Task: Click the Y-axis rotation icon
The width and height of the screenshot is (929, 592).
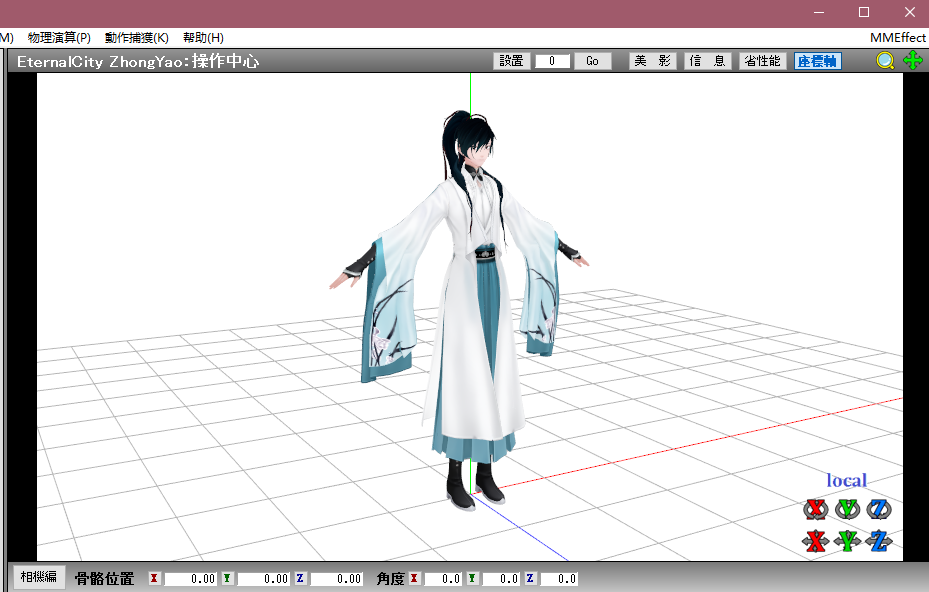Action: (x=848, y=510)
